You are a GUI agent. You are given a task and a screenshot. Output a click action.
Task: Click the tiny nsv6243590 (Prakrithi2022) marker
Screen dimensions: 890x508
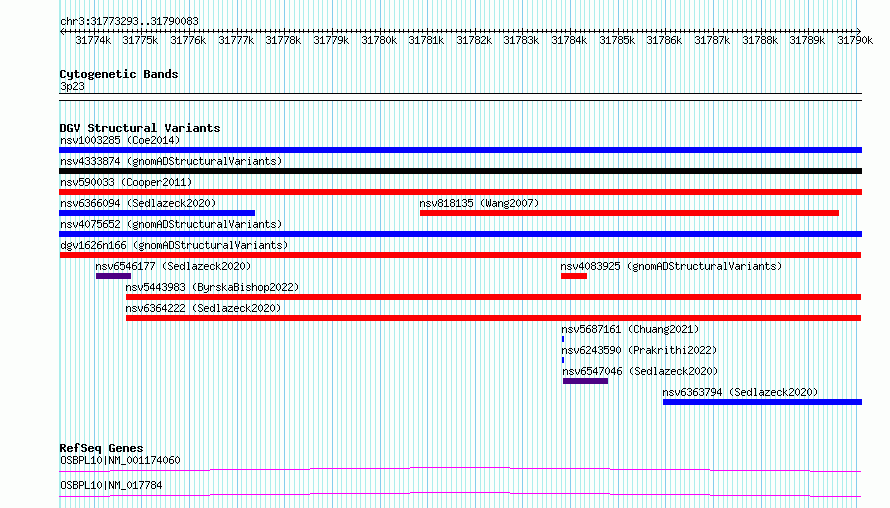[563, 360]
